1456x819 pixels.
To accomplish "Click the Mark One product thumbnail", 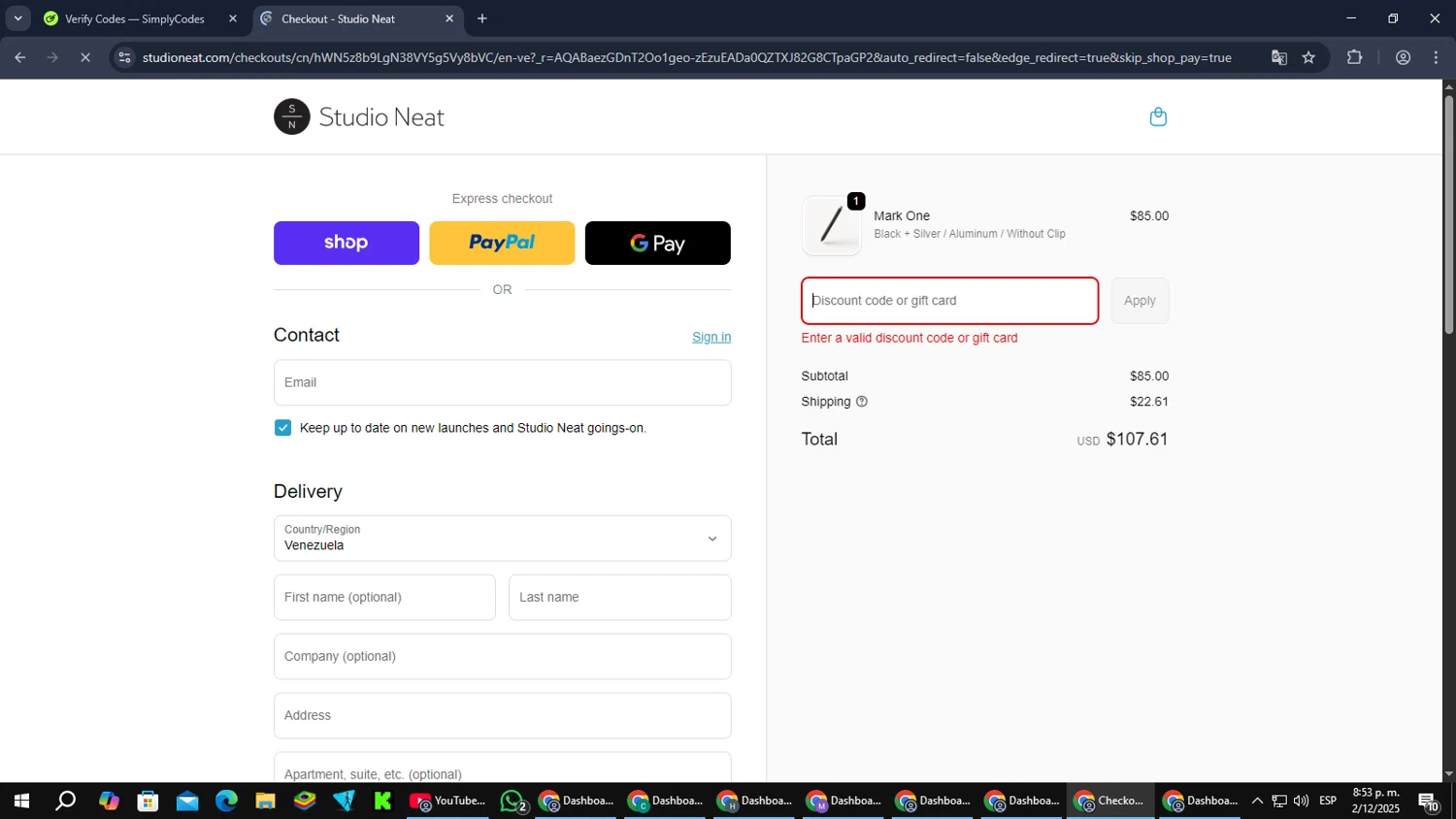I will pos(832,225).
